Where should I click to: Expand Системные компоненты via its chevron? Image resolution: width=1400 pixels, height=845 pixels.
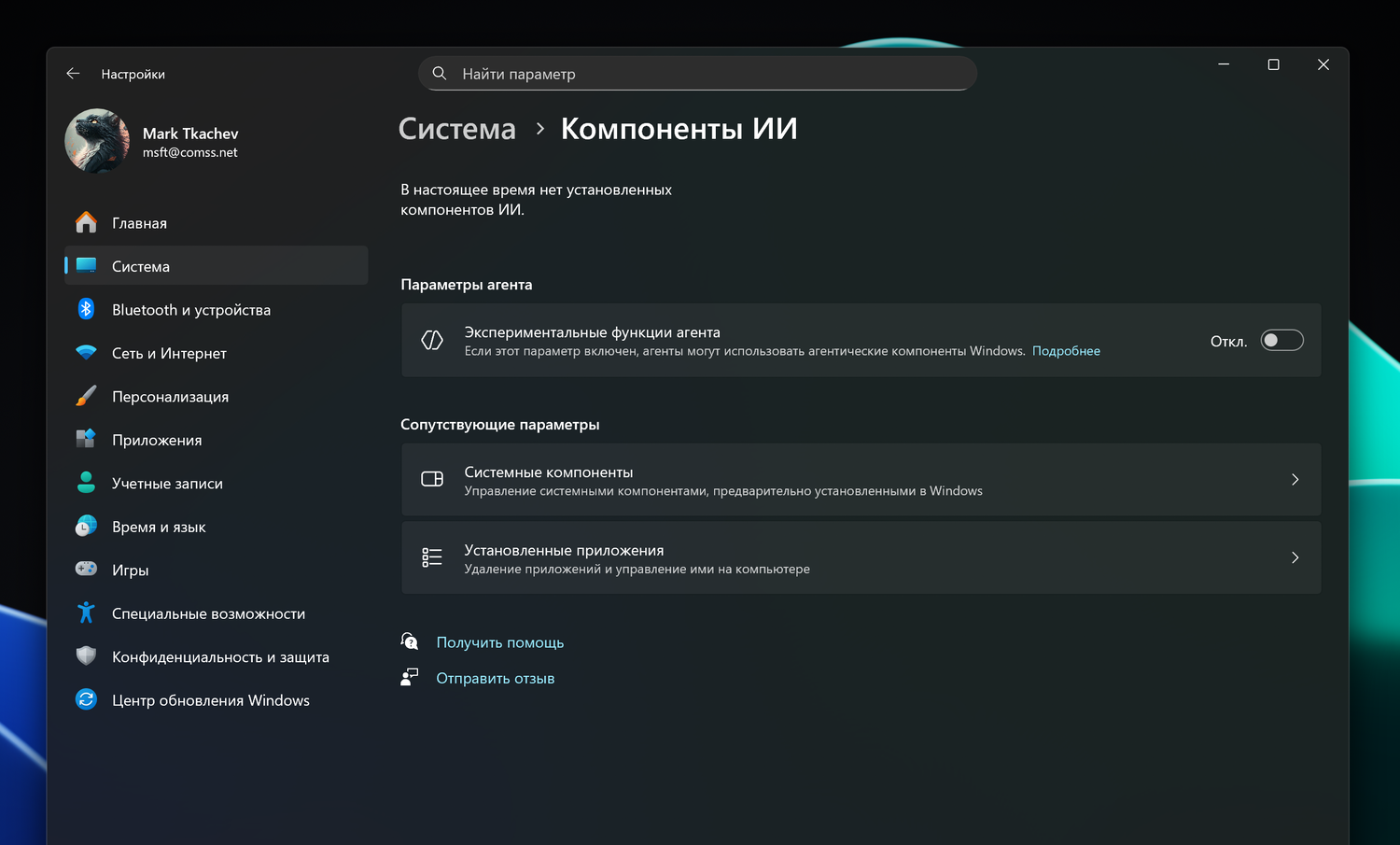1295,479
